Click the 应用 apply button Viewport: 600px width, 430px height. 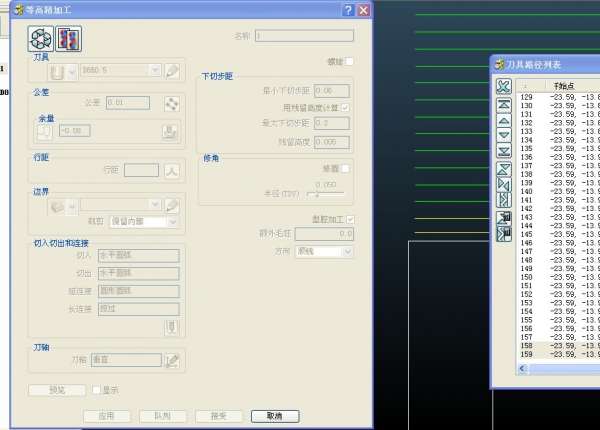pos(107,416)
